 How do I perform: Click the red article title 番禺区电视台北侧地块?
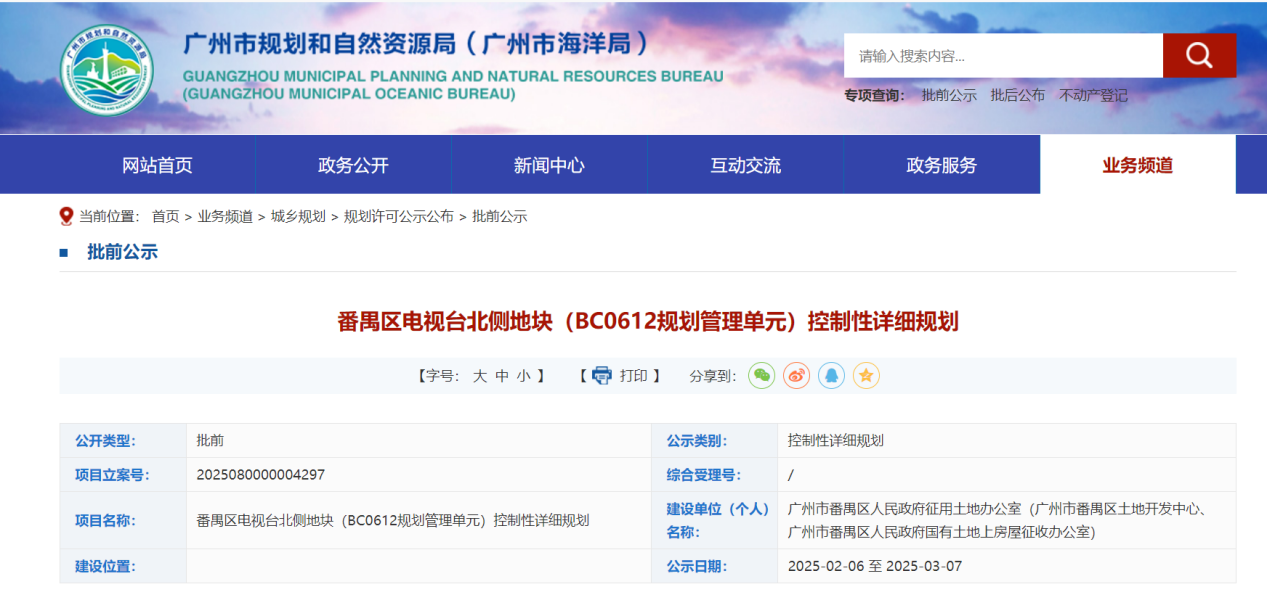[x=647, y=322]
